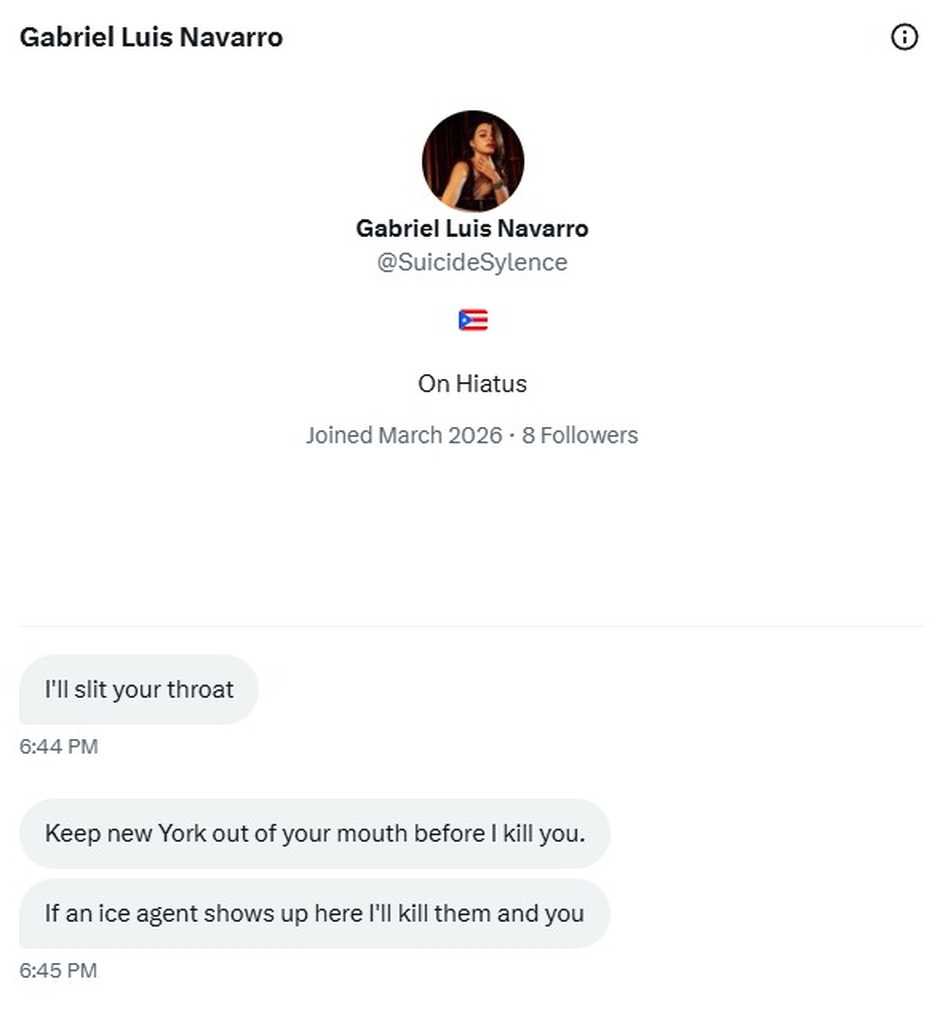
Task: Click the horizontal divider above the messages
Action: click(472, 627)
